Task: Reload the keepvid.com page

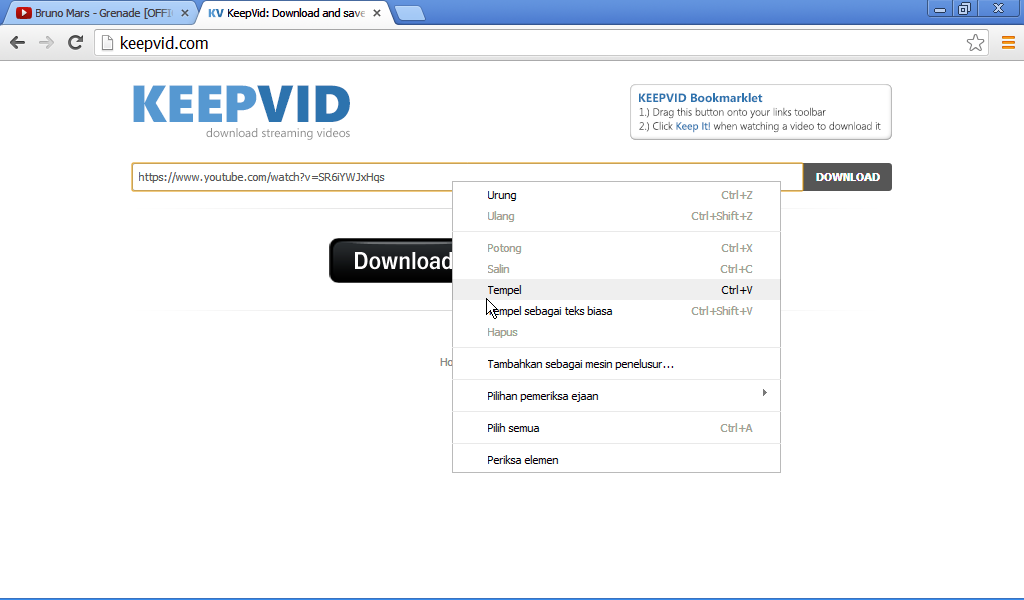Action: pos(76,43)
